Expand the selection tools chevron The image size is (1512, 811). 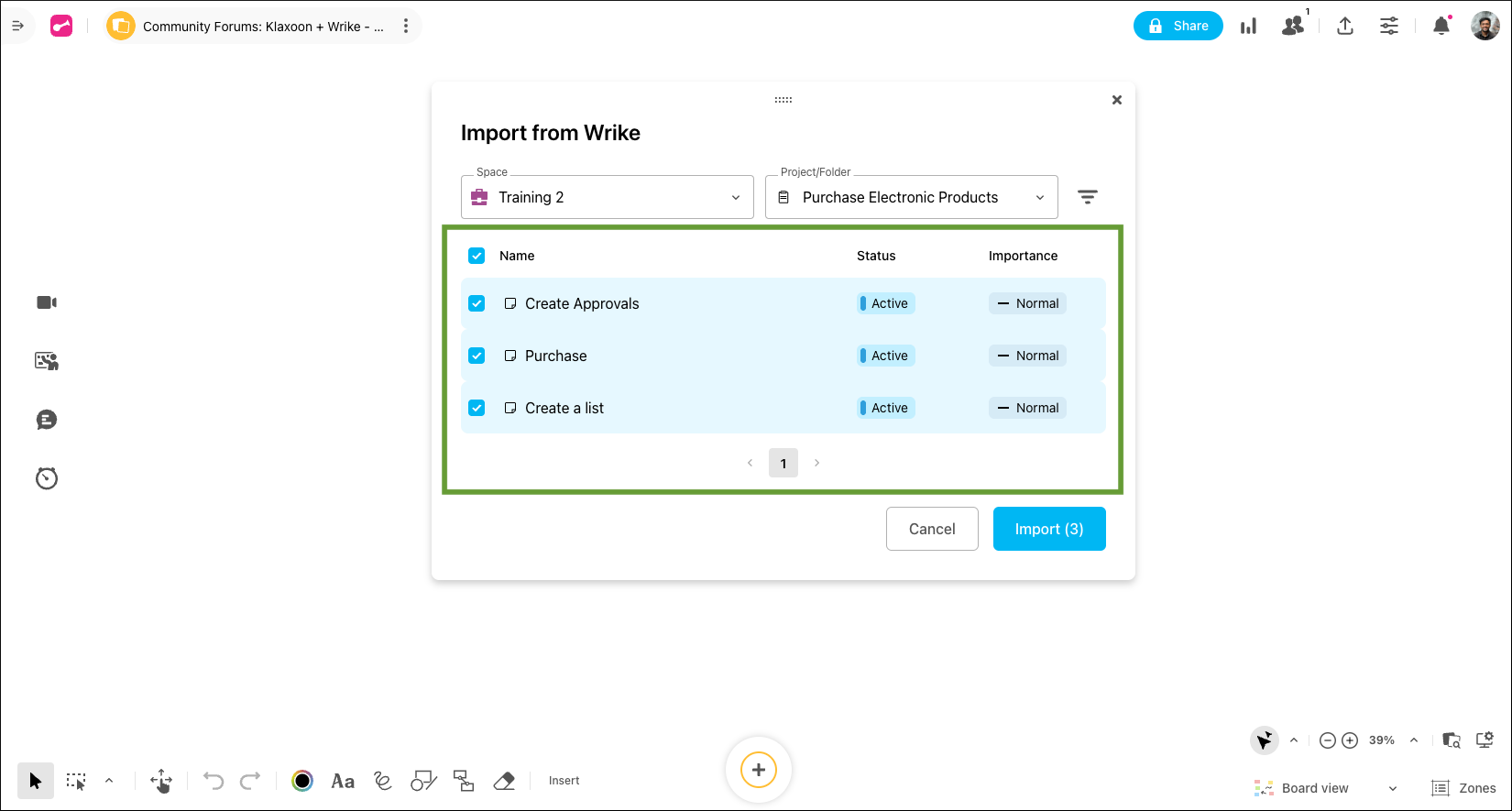pos(109,781)
